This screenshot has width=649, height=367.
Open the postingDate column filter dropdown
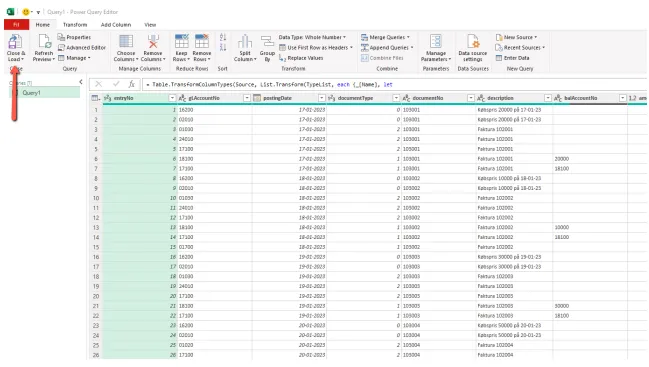(x=321, y=98)
